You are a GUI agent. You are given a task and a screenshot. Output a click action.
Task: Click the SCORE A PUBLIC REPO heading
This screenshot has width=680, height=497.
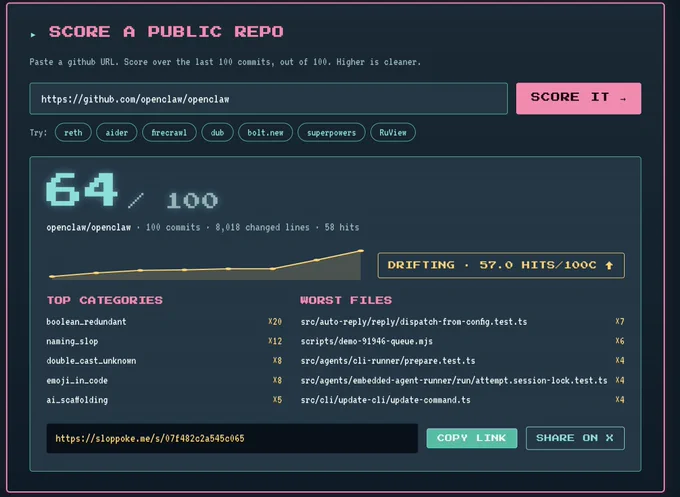tap(166, 32)
